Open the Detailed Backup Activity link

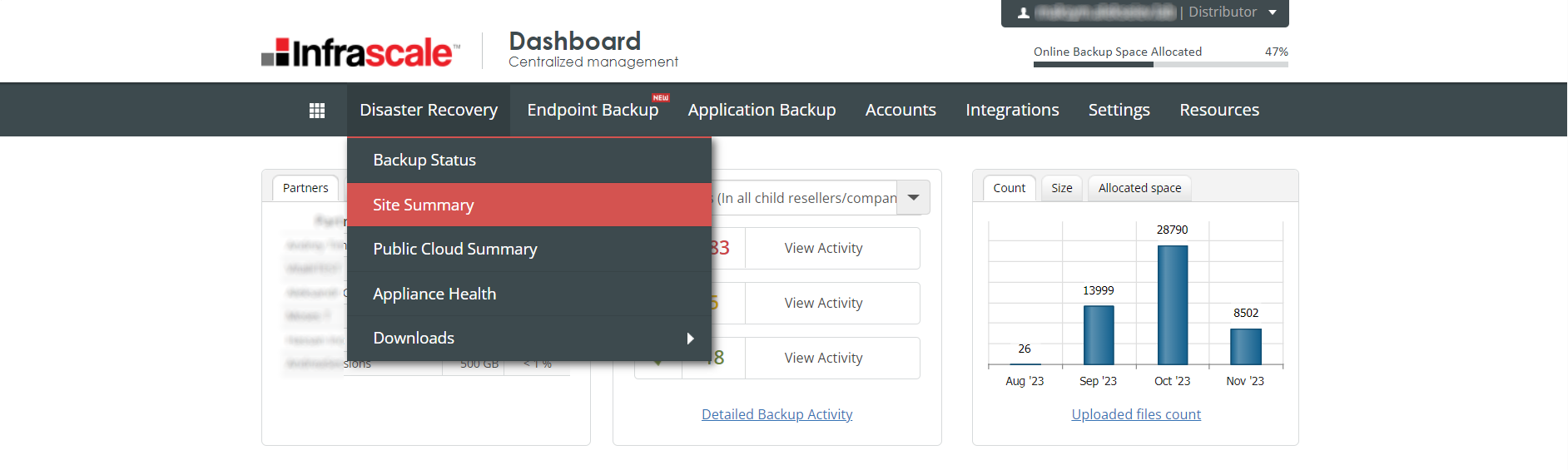click(777, 414)
